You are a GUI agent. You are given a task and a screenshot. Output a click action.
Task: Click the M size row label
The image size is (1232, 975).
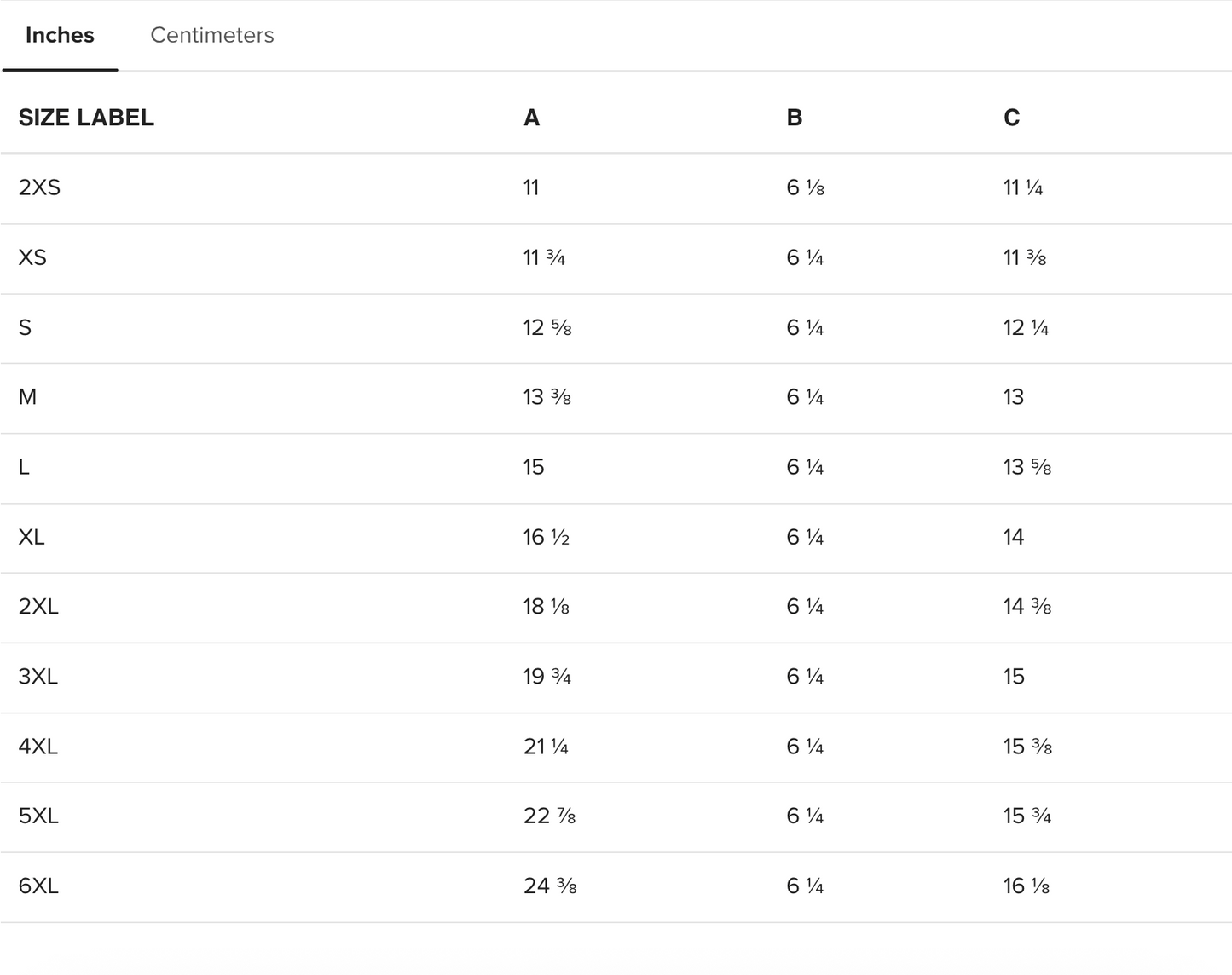tap(27, 397)
